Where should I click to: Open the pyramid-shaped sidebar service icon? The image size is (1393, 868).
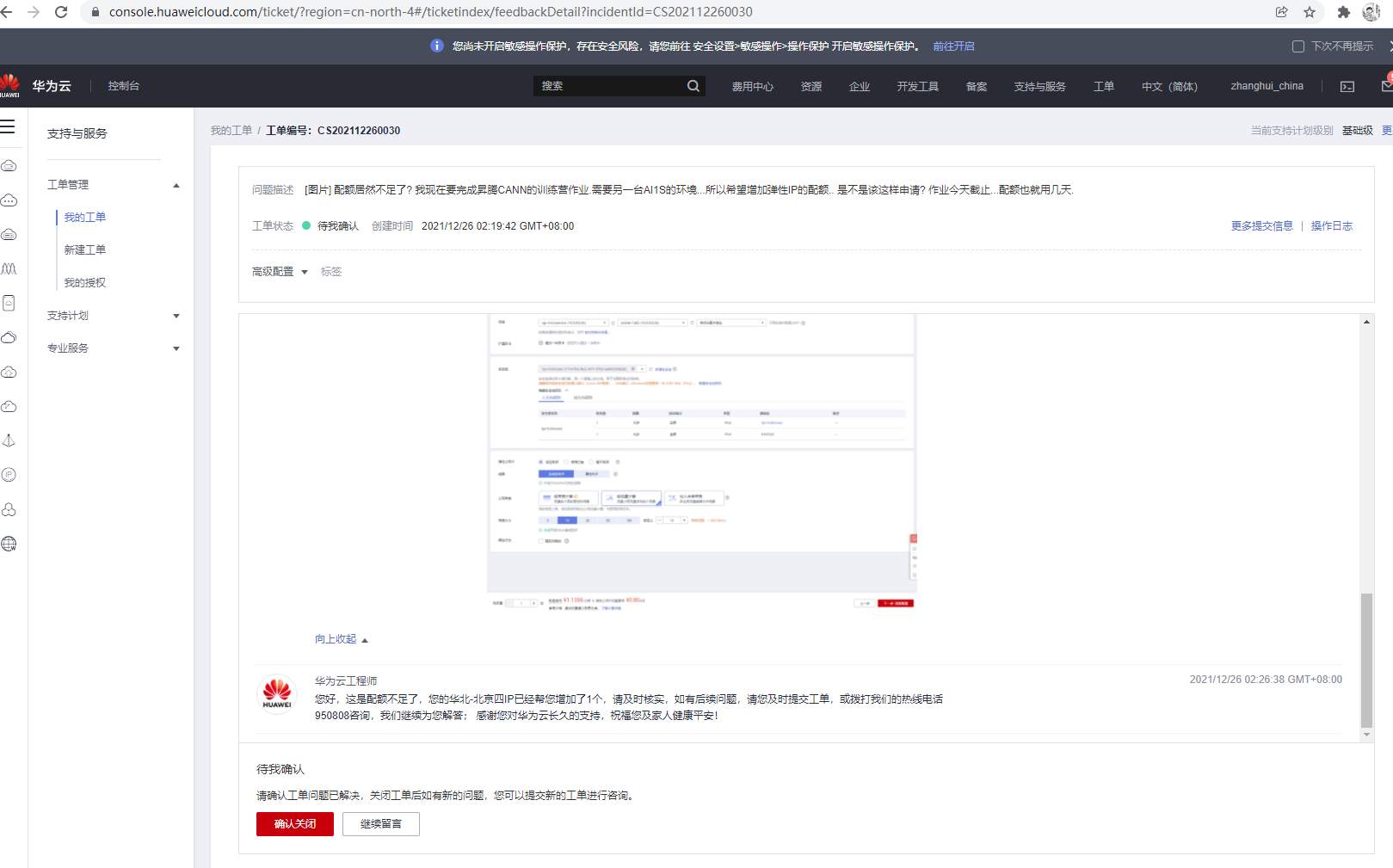(x=9, y=440)
